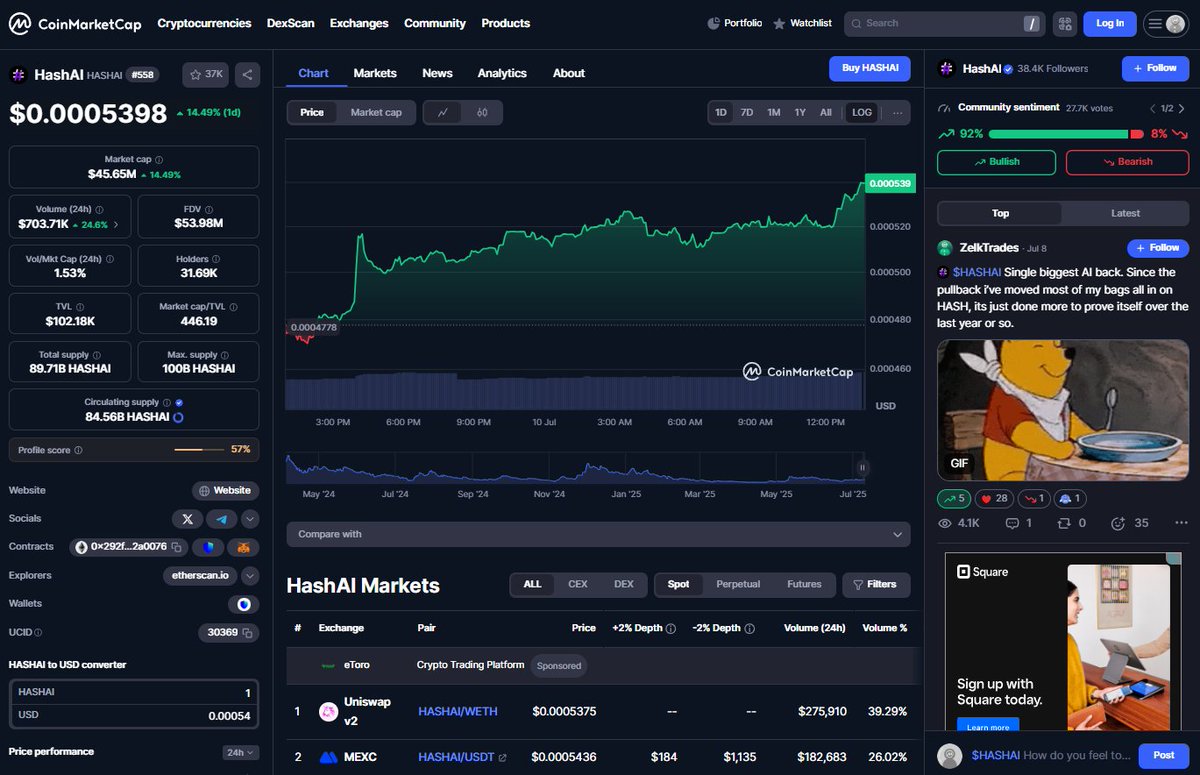1200x775 pixels.
Task: Click the X (Twitter) social icon
Action: coord(187,519)
